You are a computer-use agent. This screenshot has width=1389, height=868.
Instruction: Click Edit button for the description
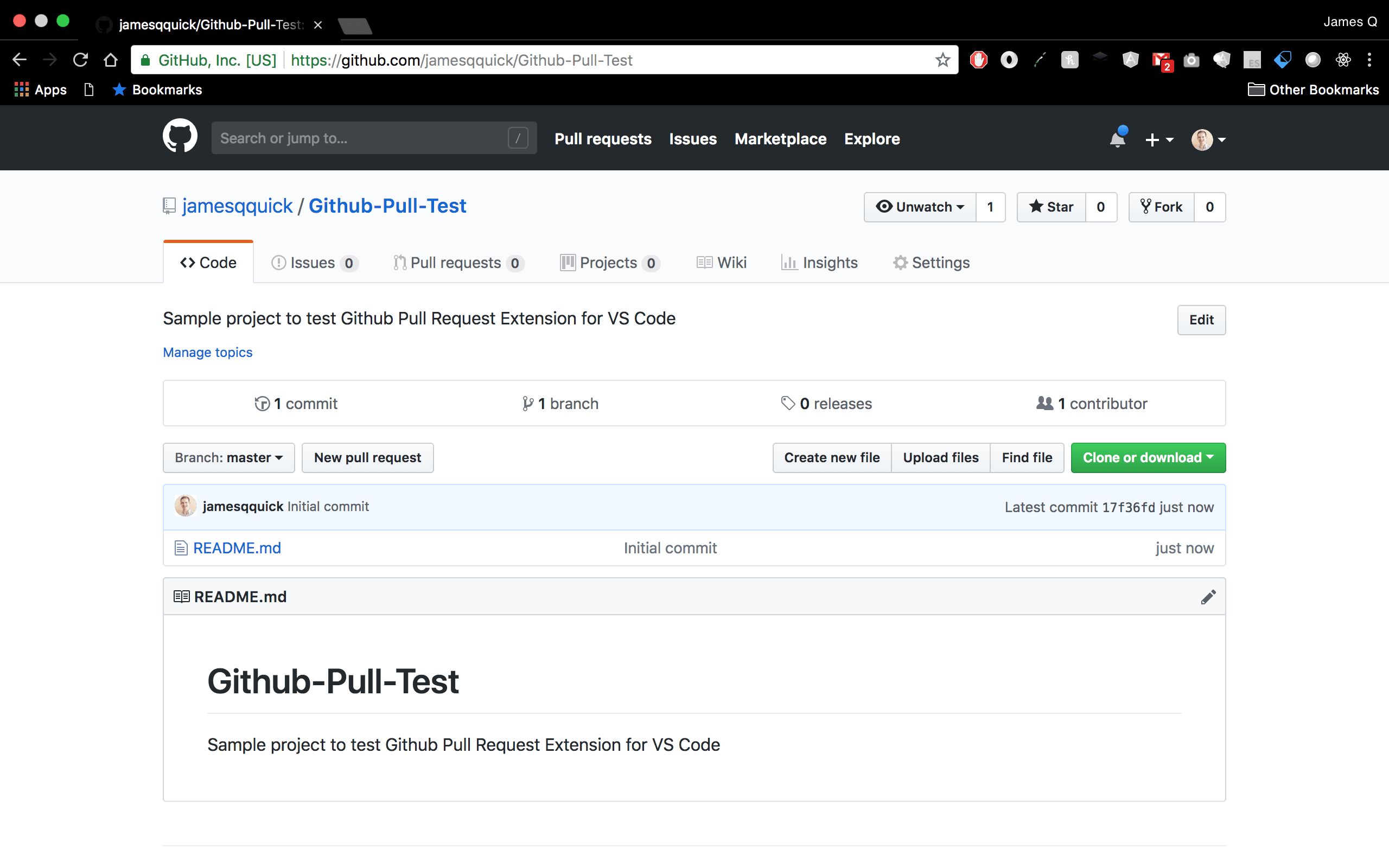click(1201, 320)
